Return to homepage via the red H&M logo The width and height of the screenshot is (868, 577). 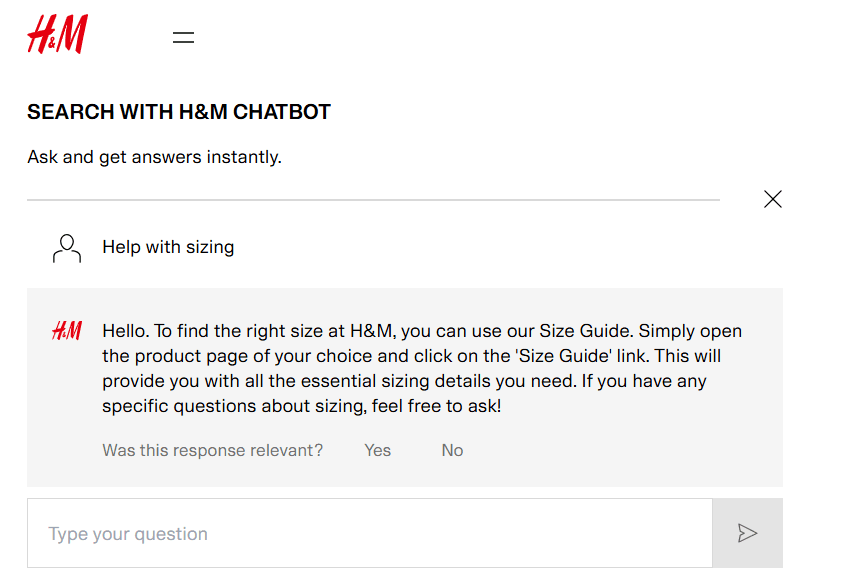tap(56, 33)
